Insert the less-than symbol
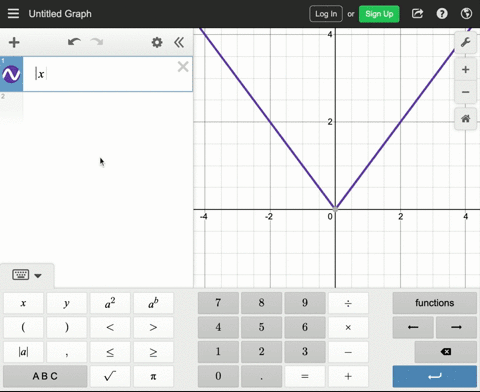Image resolution: width=480 pixels, height=392 pixels. point(110,327)
